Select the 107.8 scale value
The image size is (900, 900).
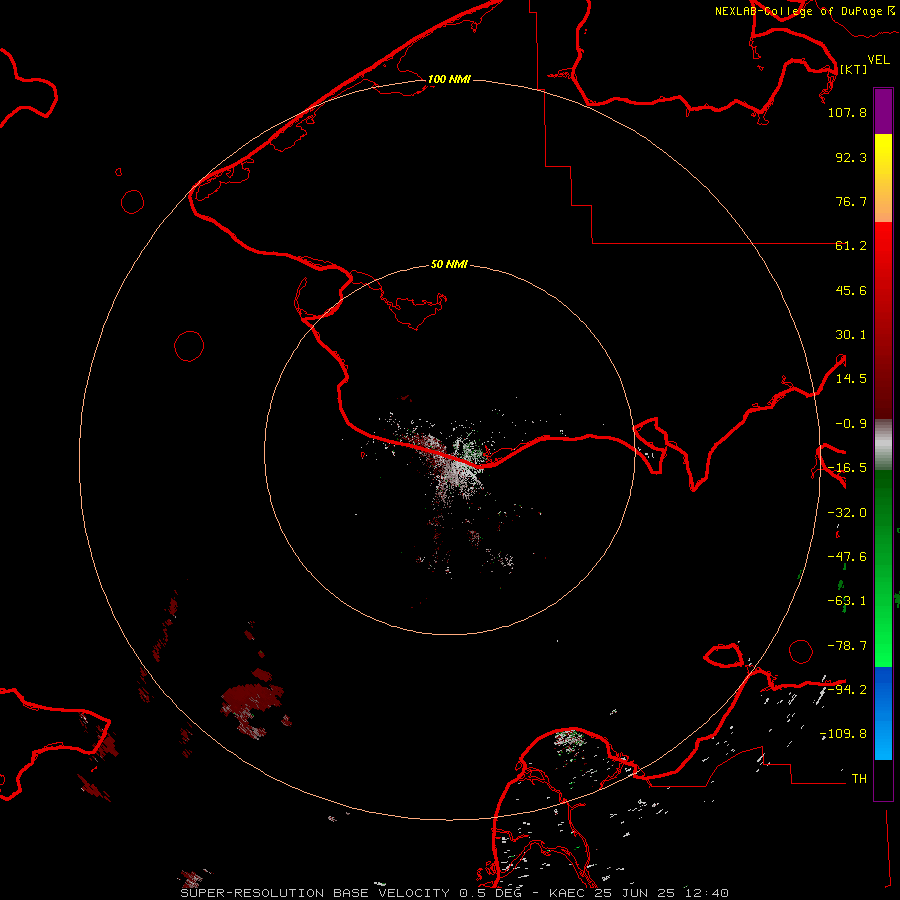click(x=847, y=112)
